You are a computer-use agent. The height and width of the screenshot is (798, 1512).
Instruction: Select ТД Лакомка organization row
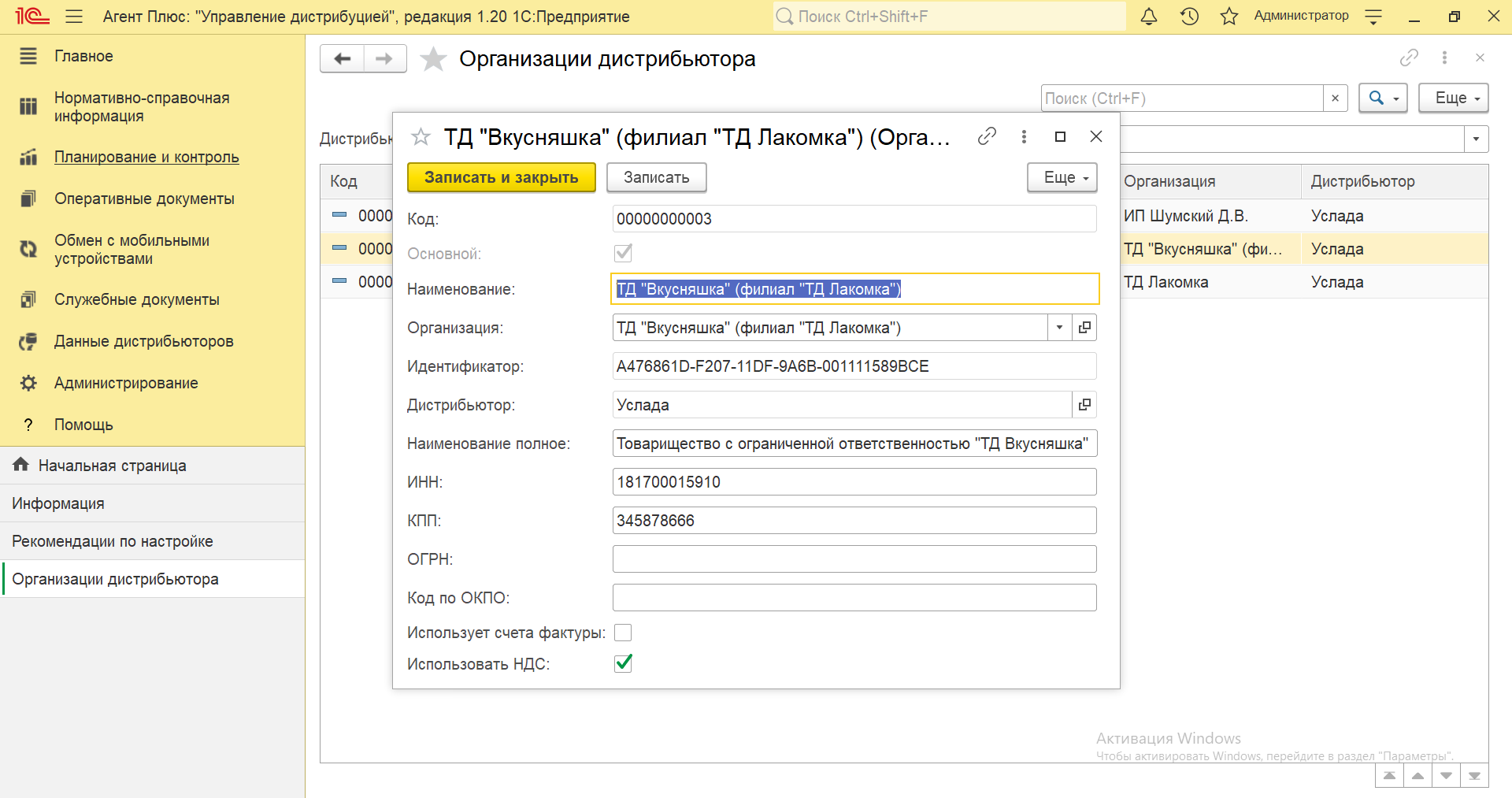(1304, 282)
